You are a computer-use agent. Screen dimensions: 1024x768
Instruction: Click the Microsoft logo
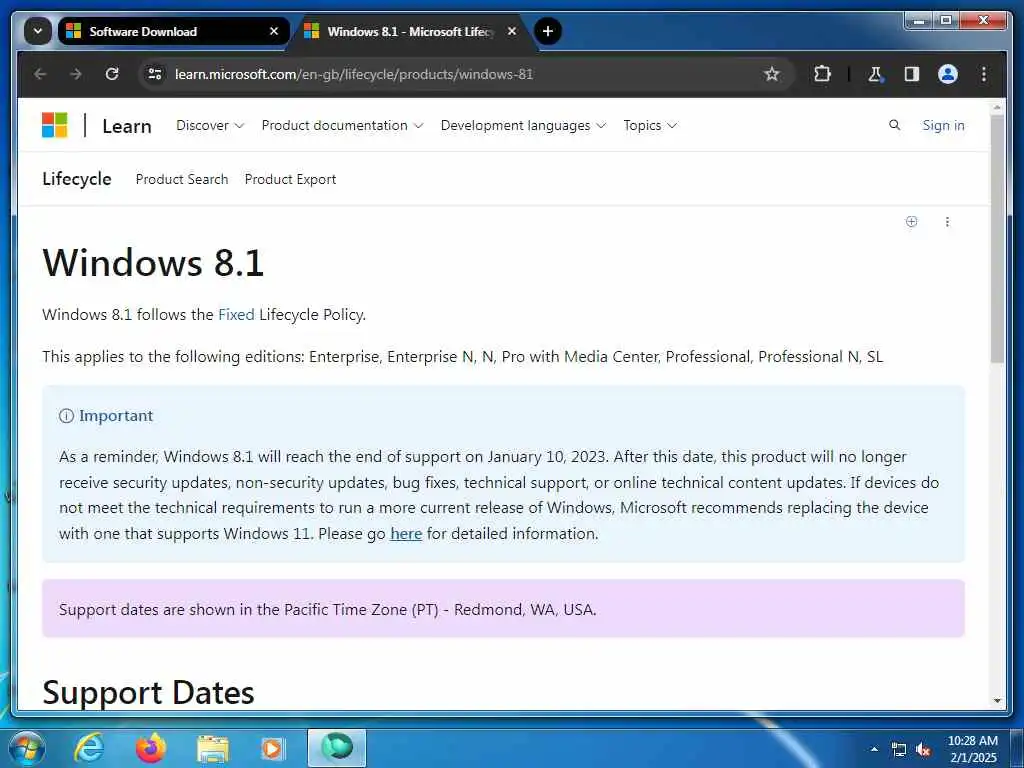click(55, 125)
